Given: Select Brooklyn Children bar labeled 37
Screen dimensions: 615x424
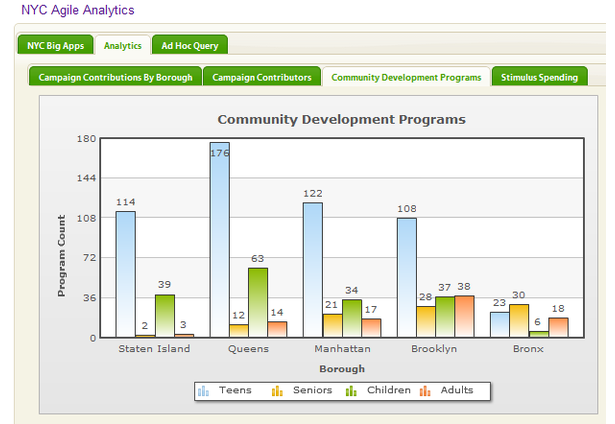Looking at the screenshot, I should (x=445, y=317).
